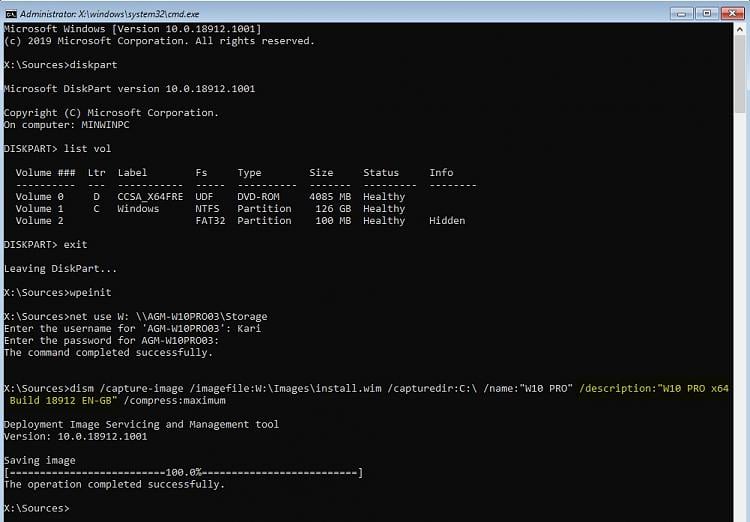Image resolution: width=750 pixels, height=522 pixels.
Task: Click 'Volume 0' row label
Action: point(39,197)
